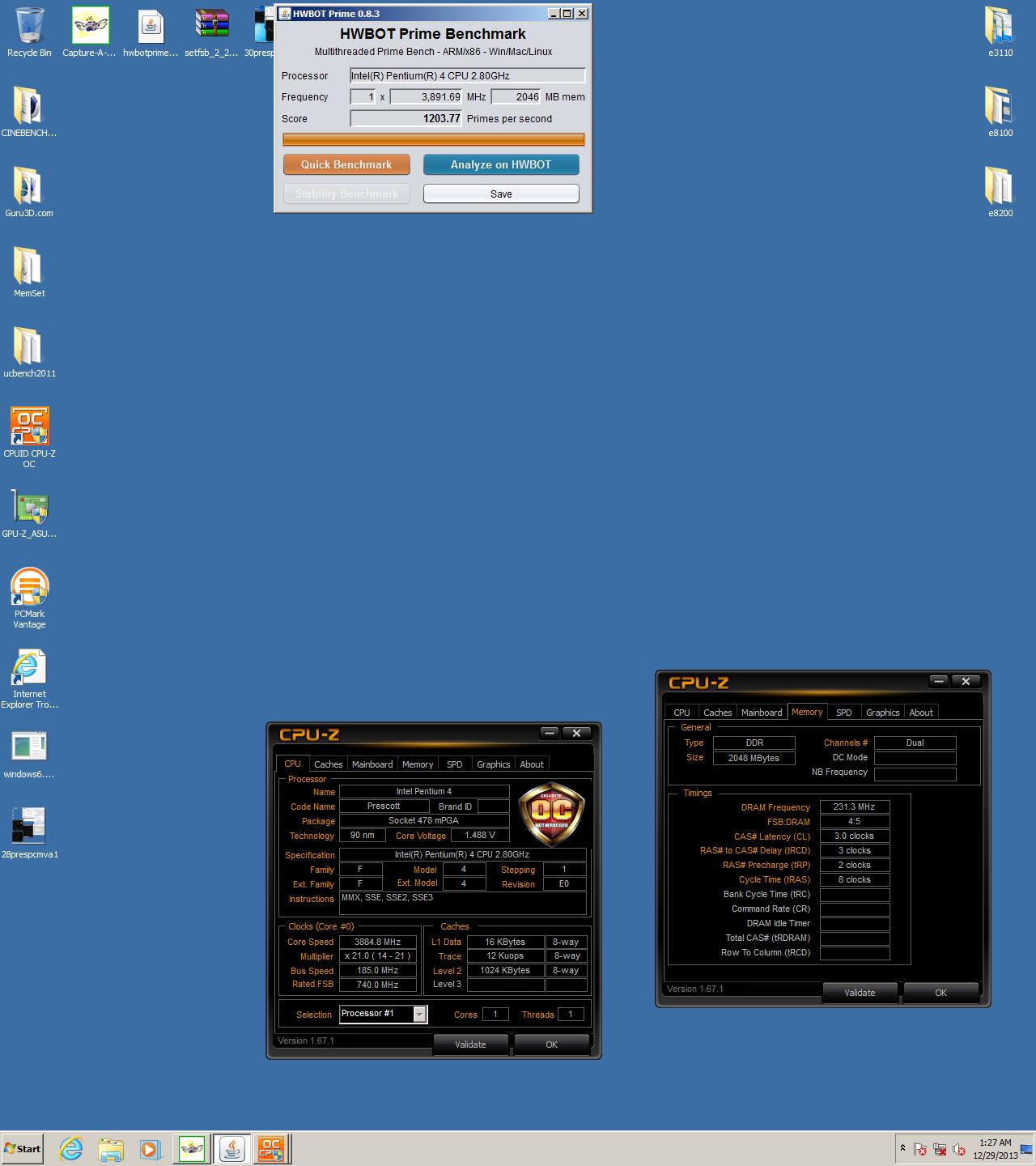This screenshot has height=1166, width=1036.
Task: Click the Start button
Action: coord(23,1149)
